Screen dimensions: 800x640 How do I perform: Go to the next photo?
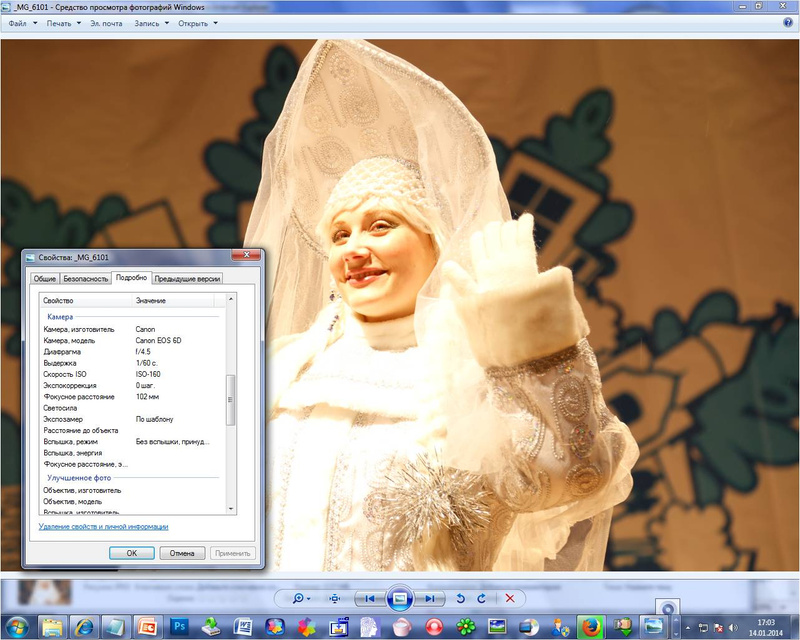[429, 598]
